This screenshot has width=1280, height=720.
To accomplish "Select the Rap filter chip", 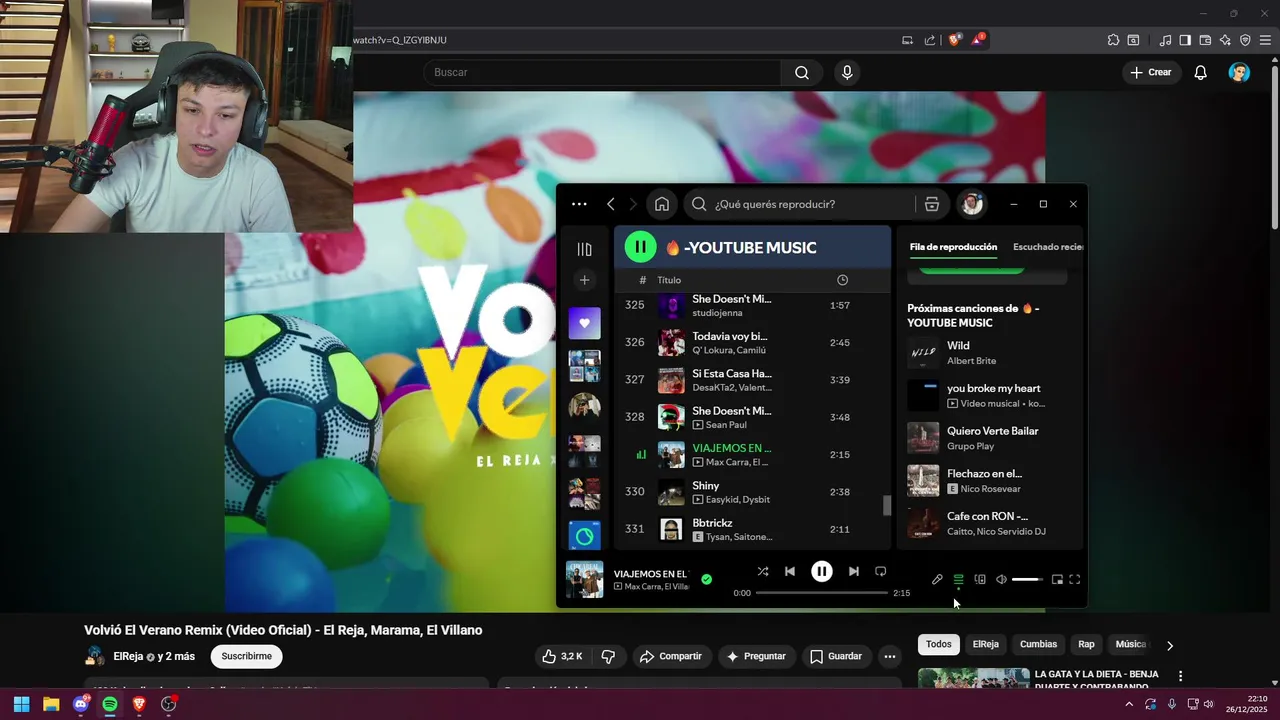I will pyautogui.click(x=1086, y=644).
